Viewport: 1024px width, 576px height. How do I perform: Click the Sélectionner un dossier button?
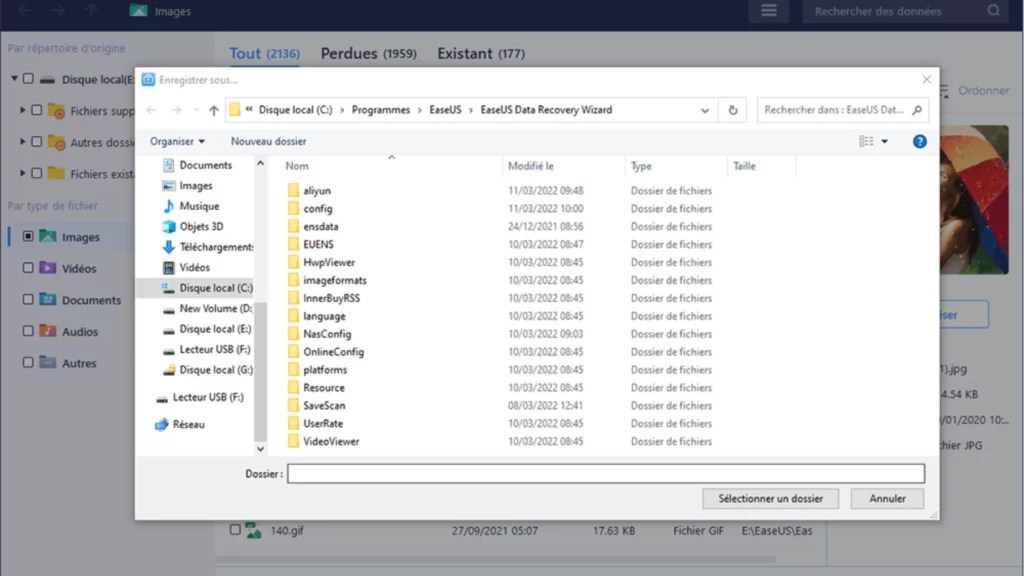coord(770,498)
